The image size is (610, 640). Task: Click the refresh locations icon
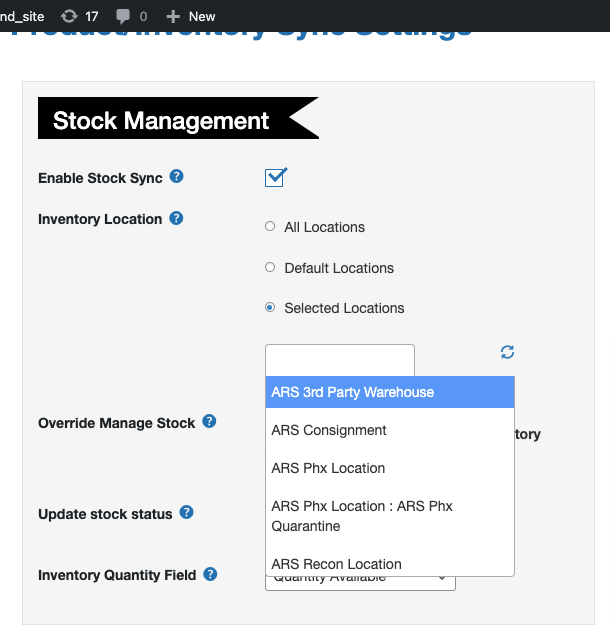tap(508, 352)
